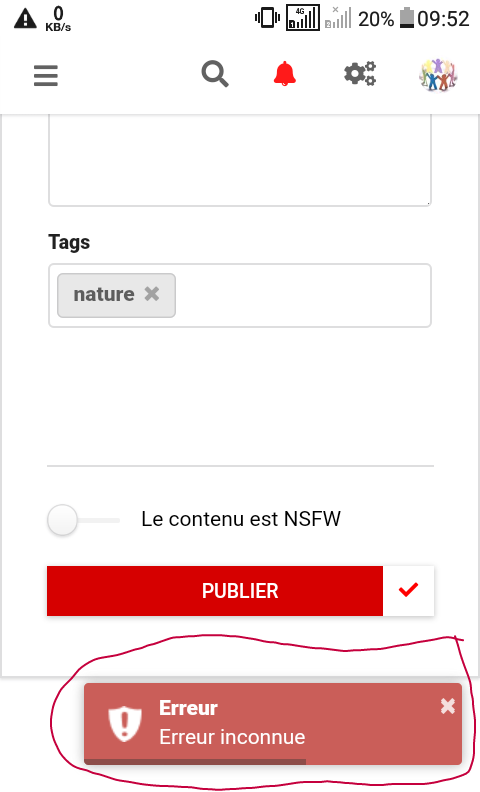This screenshot has width=480, height=792.
Task: Open the search magnifier icon
Action: pyautogui.click(x=215, y=74)
